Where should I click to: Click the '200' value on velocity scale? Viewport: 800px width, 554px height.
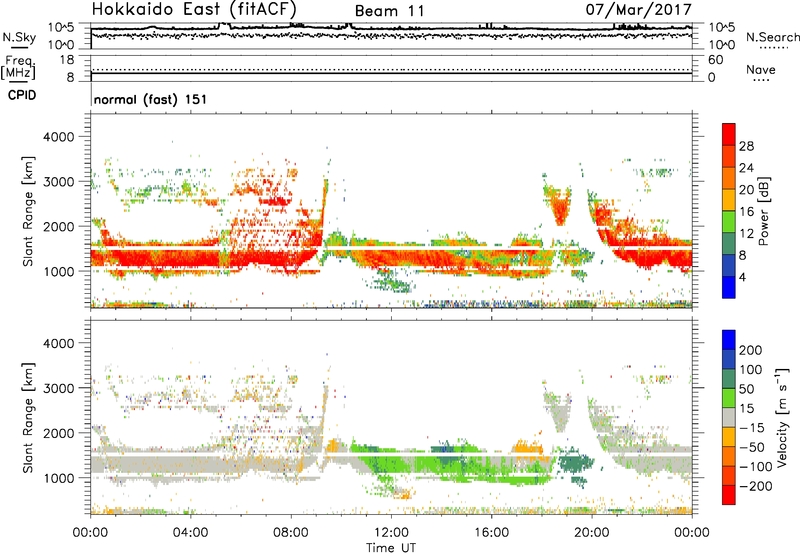point(751,350)
